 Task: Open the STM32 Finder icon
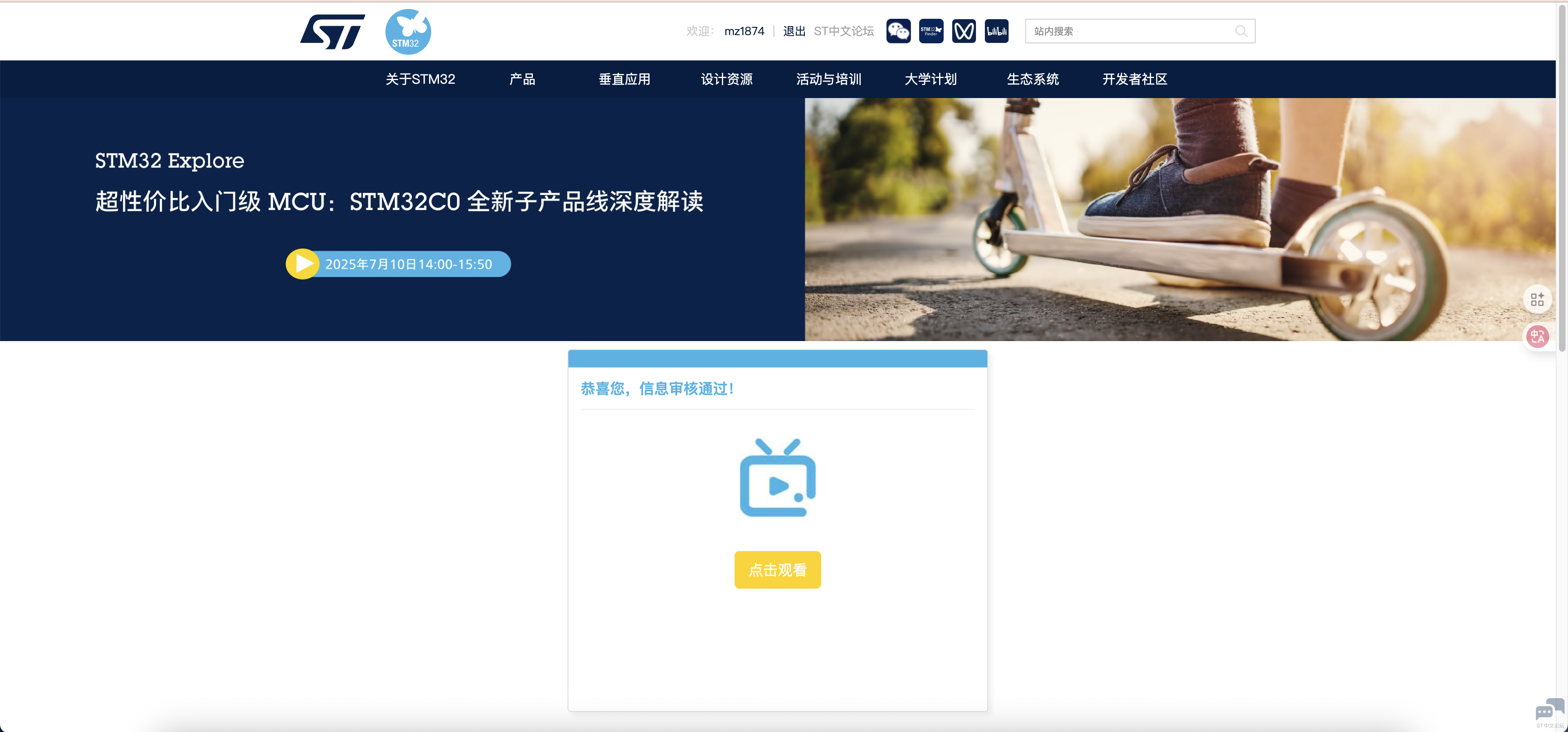coord(931,31)
